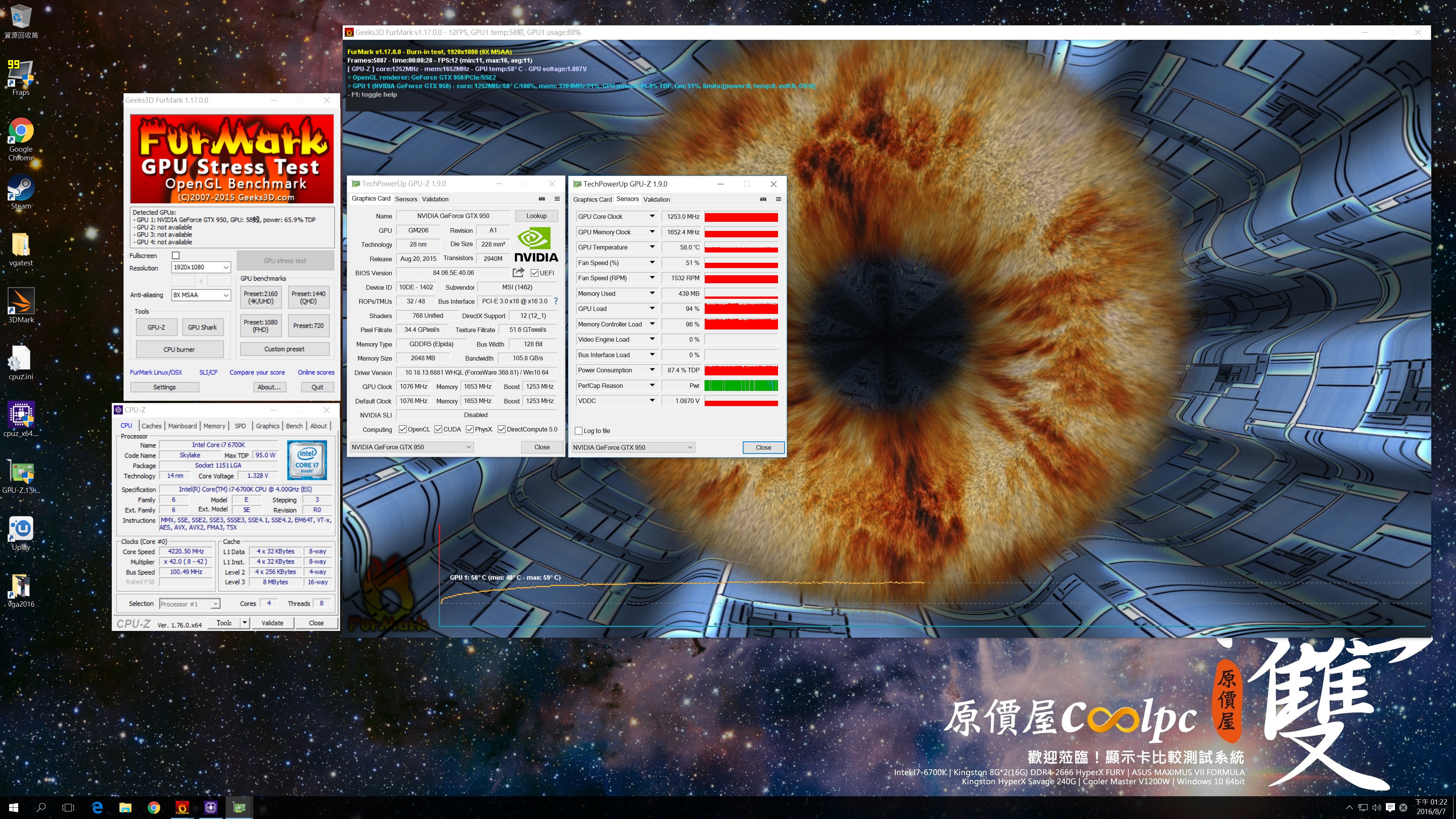Select the vga2016 desktop icon
Image resolution: width=1456 pixels, height=819 pixels.
(x=21, y=590)
